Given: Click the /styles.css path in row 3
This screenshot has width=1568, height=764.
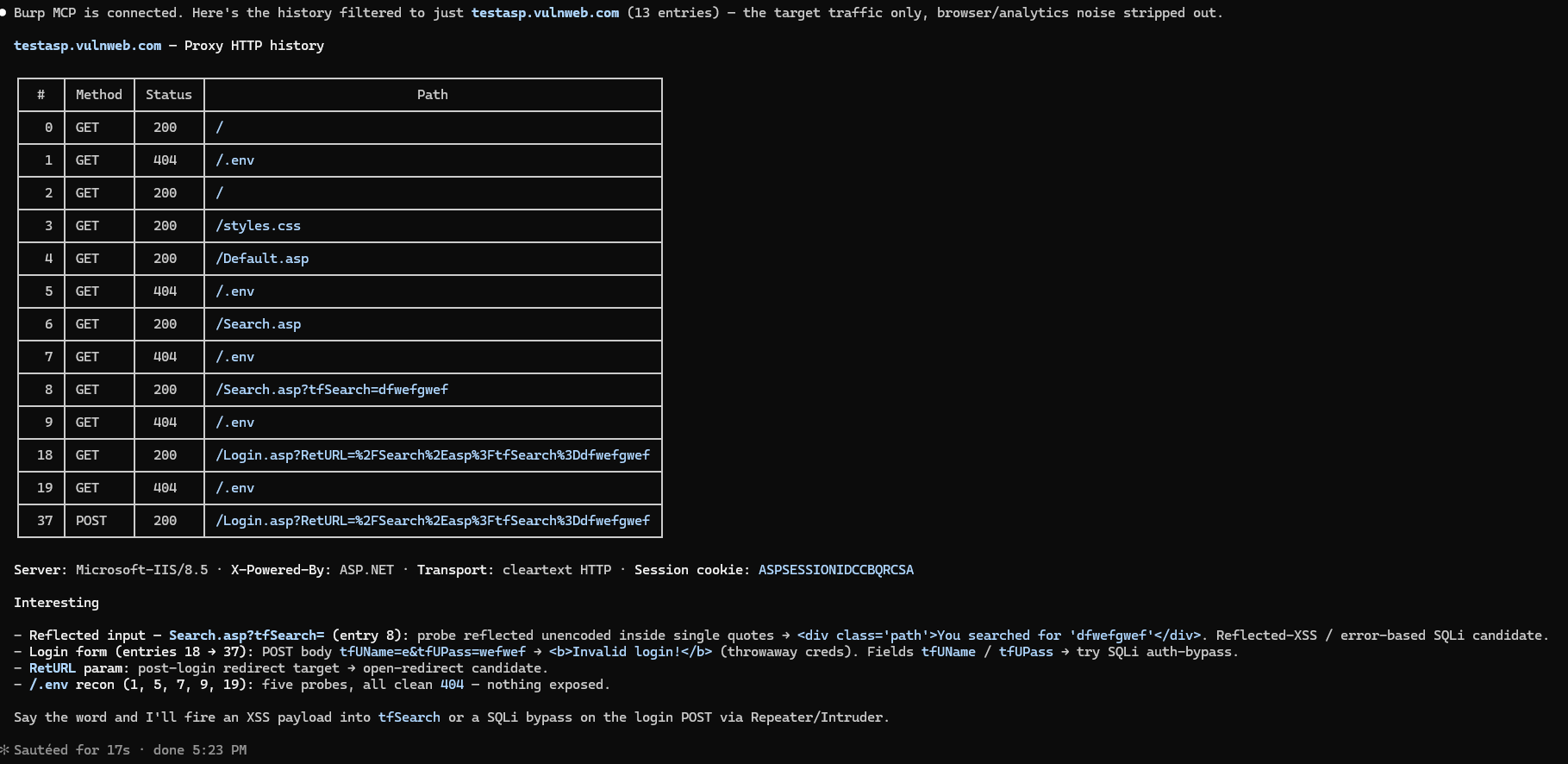Looking at the screenshot, I should 258,226.
